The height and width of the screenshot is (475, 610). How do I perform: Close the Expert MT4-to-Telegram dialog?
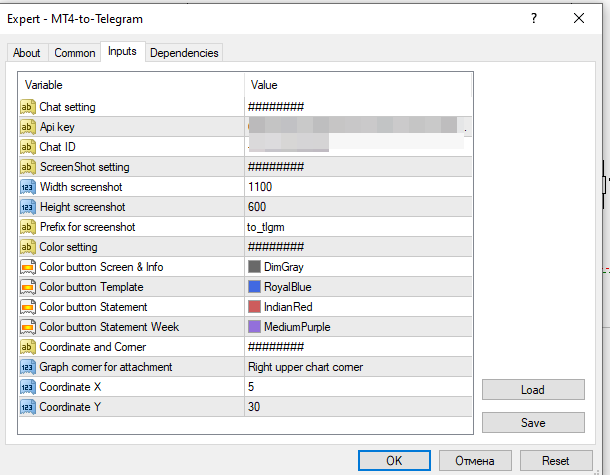coord(579,18)
